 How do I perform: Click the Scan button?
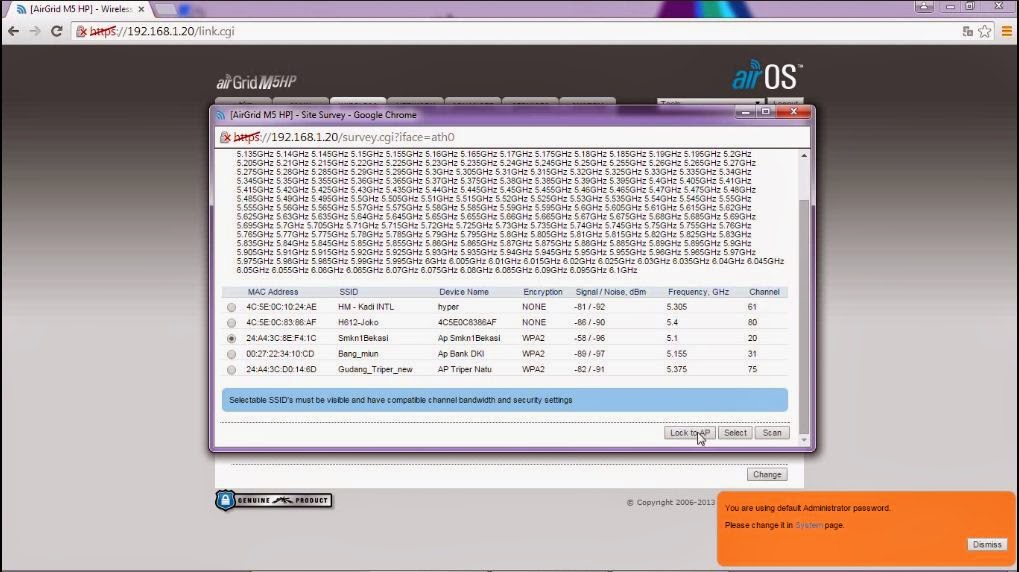(x=772, y=433)
